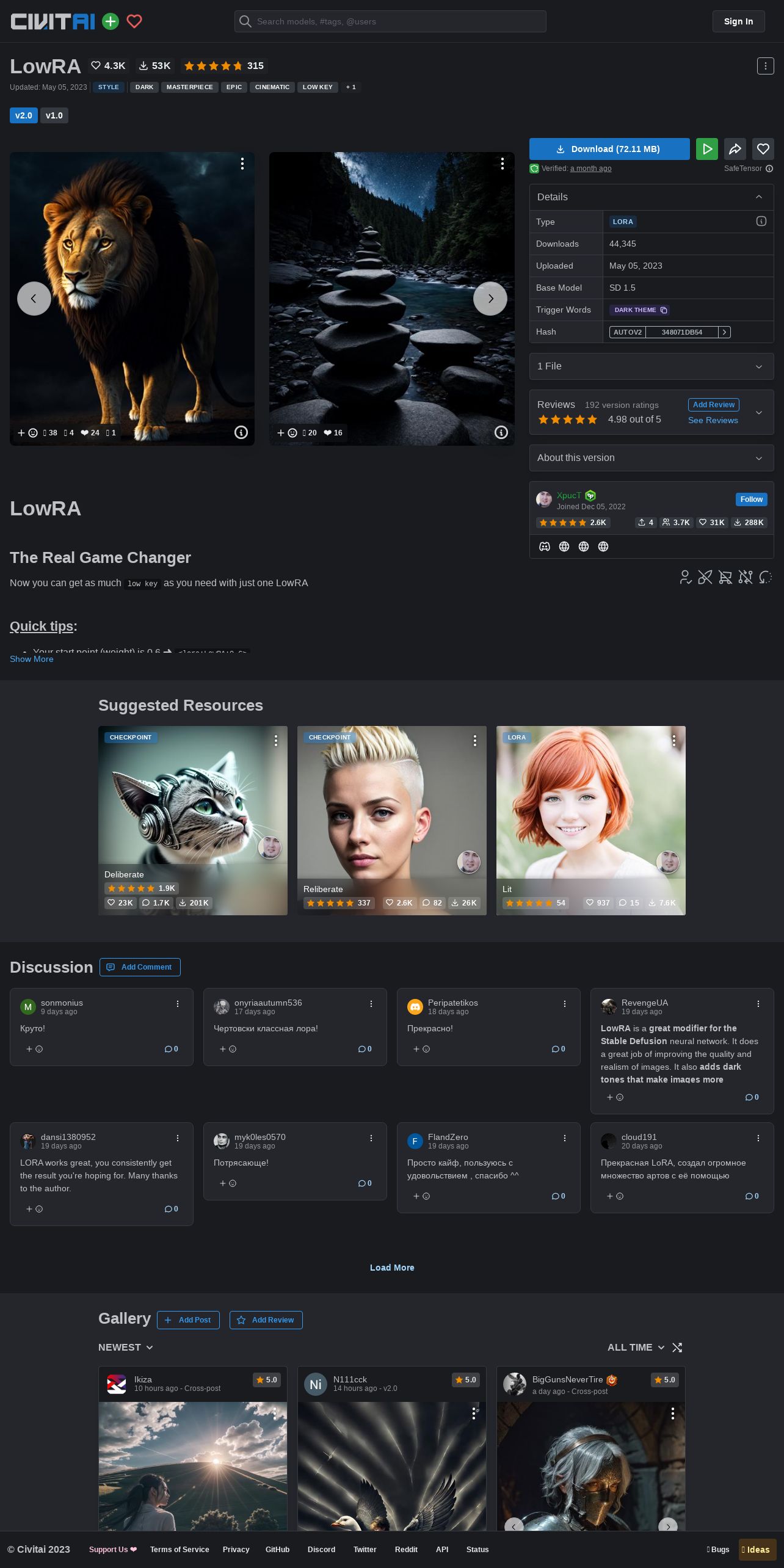
Task: Open replies on RevengeUA comment
Action: click(752, 1097)
